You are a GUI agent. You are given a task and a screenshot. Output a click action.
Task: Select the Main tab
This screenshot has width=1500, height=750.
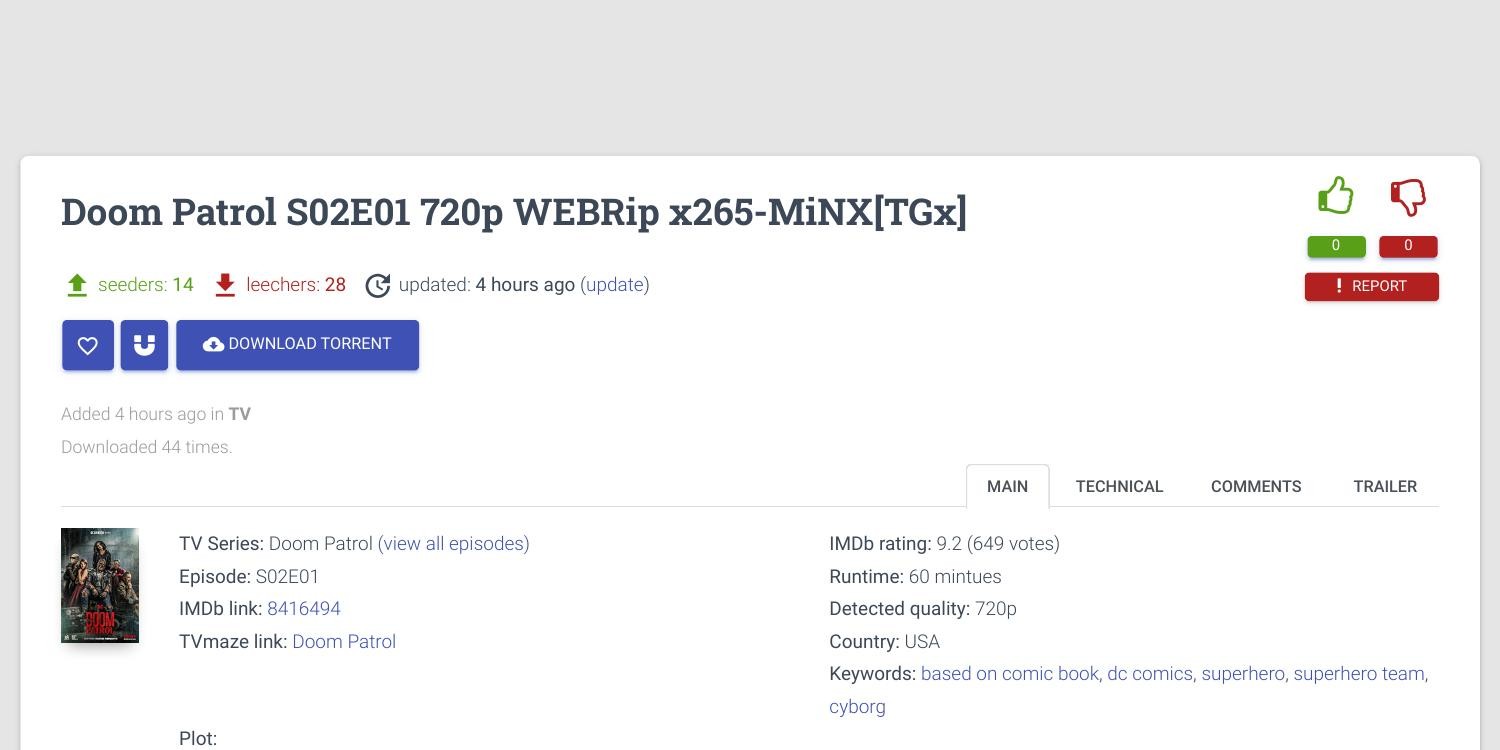[x=1007, y=486]
